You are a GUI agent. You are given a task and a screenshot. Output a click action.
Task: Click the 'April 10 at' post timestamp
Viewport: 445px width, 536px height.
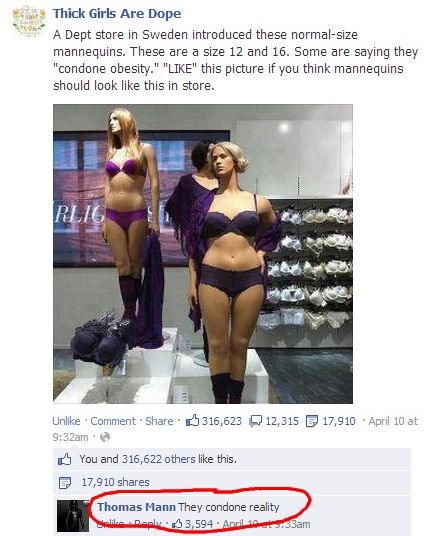coord(393,421)
